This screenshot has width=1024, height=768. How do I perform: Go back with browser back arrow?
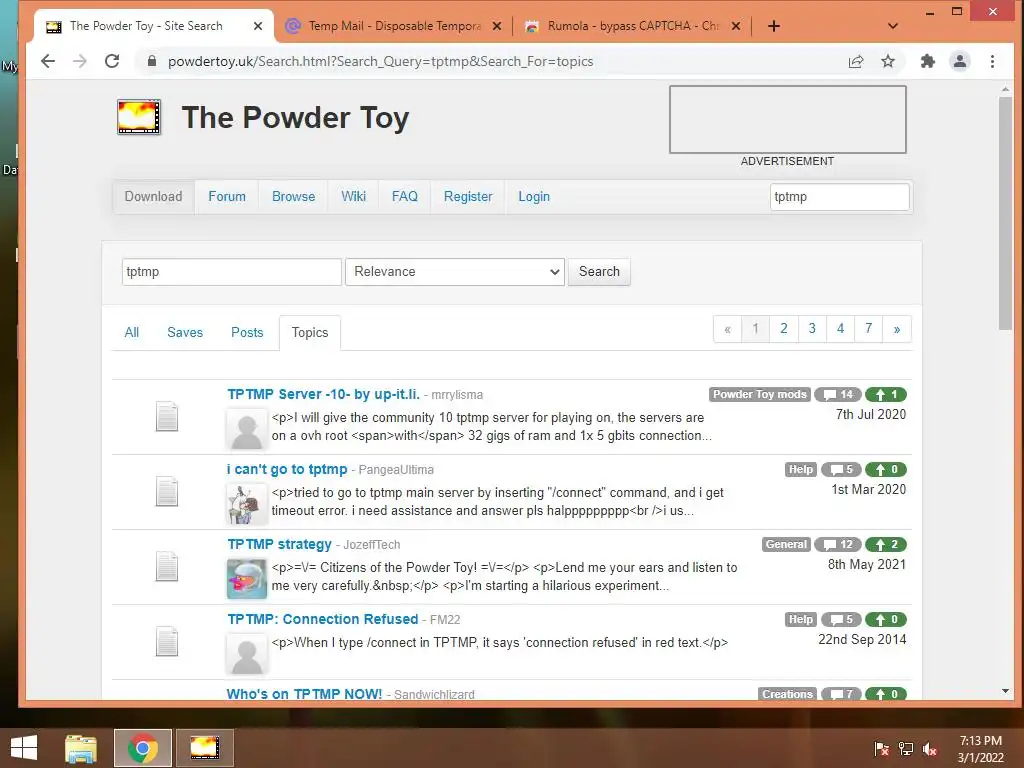[48, 61]
